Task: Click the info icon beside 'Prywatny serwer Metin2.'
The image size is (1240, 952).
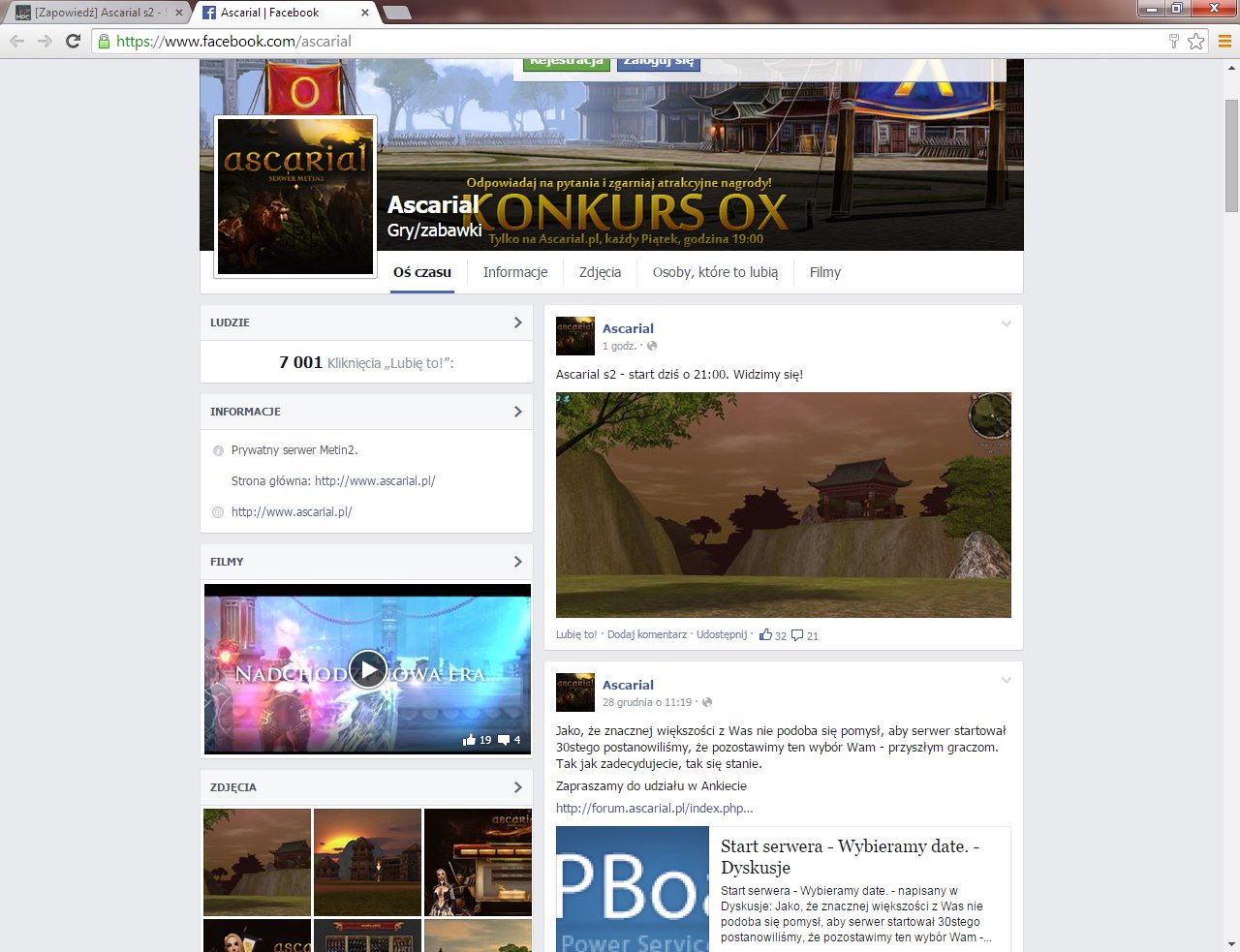Action: pos(218,450)
